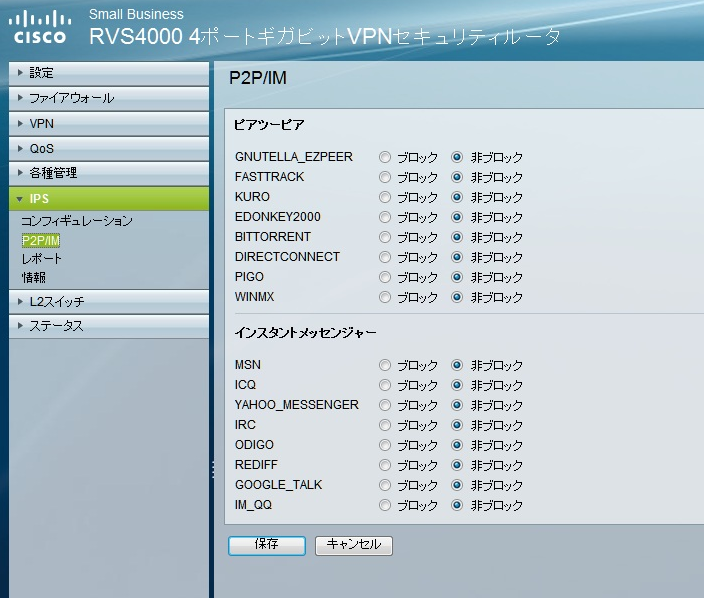Select 非ブロック for FASTTRACK
This screenshot has height=598, width=704.
tap(457, 177)
